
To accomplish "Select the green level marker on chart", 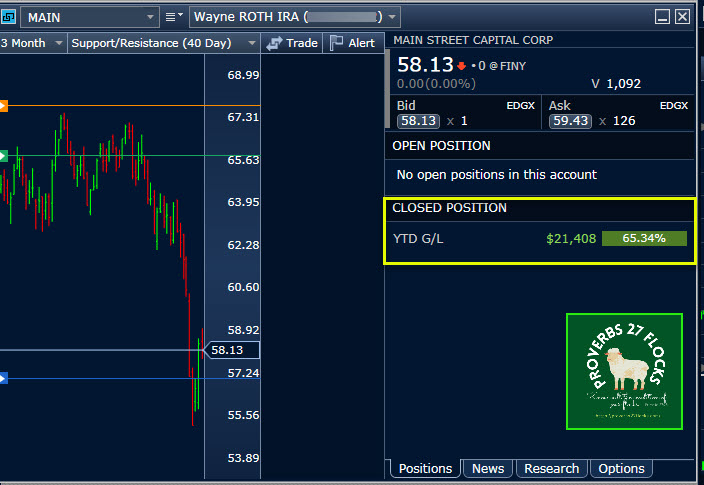I will tap(4, 156).
